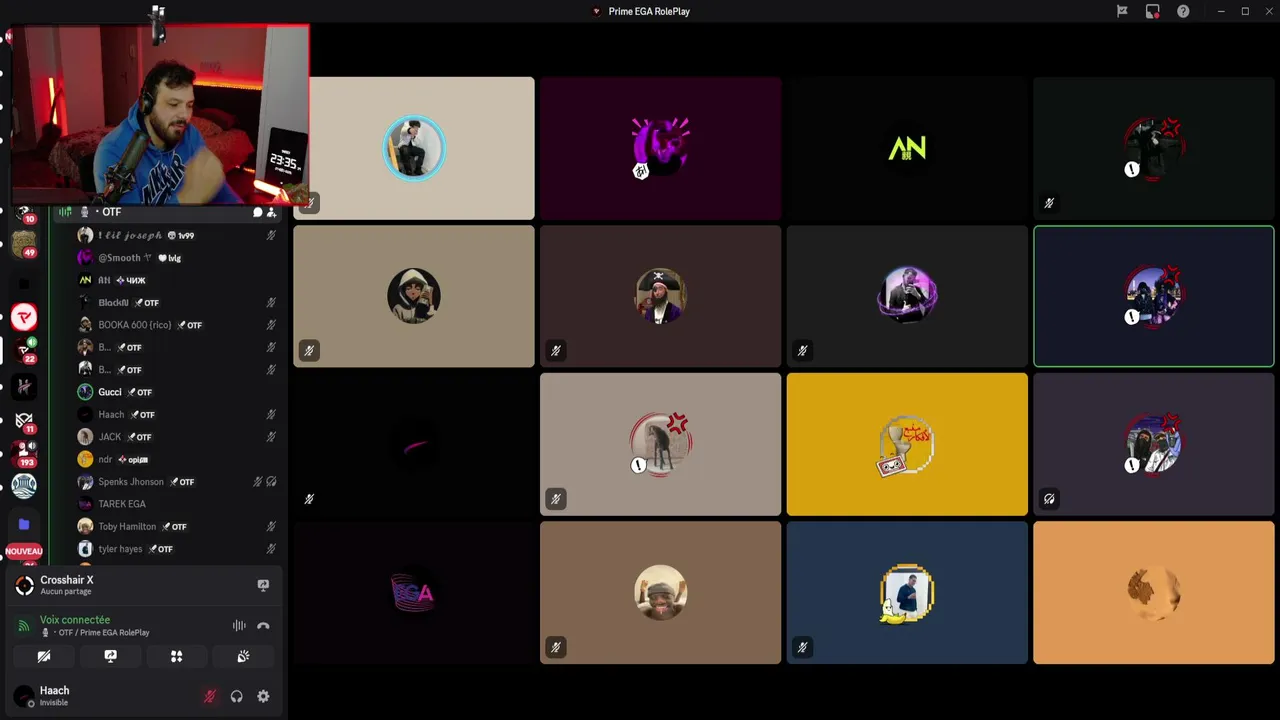The height and width of the screenshot is (720, 1280).
Task: Open User Settings gear icon
Action: (x=263, y=696)
